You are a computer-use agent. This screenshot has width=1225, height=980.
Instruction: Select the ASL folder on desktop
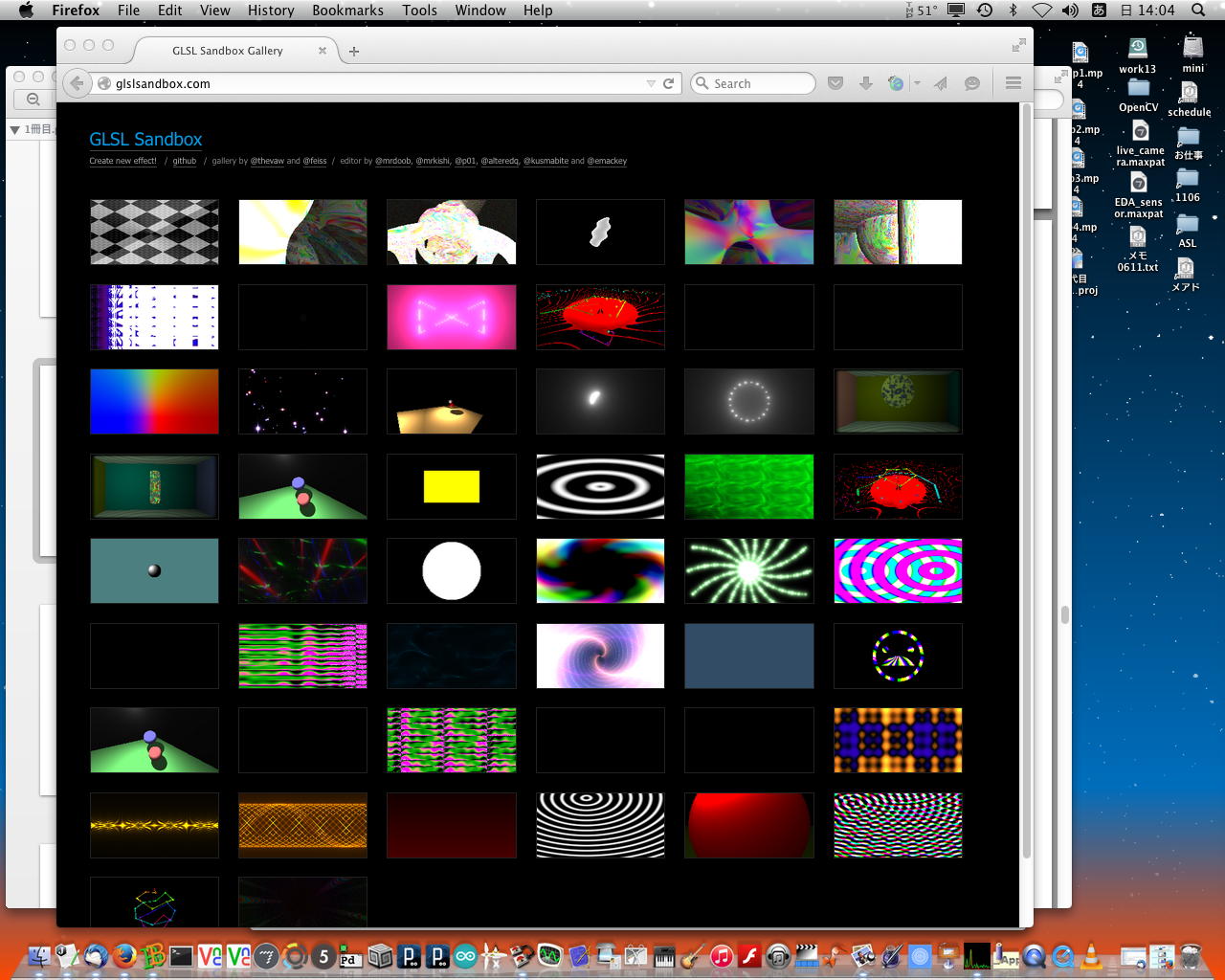coord(1188,225)
